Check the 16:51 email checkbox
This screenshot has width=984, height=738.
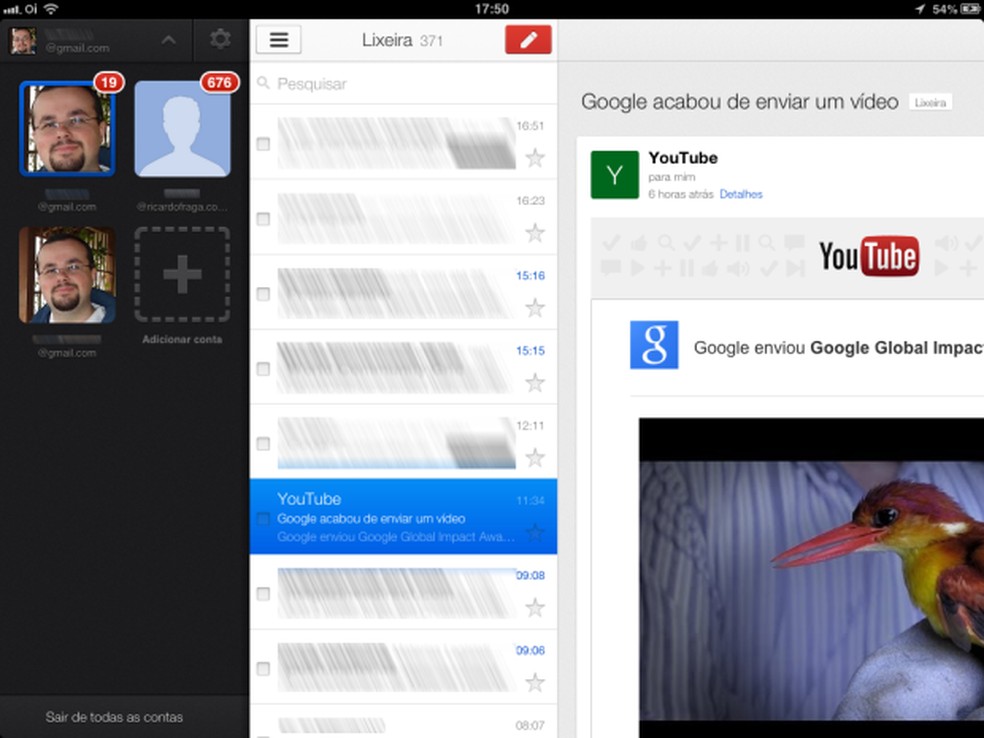(x=264, y=144)
